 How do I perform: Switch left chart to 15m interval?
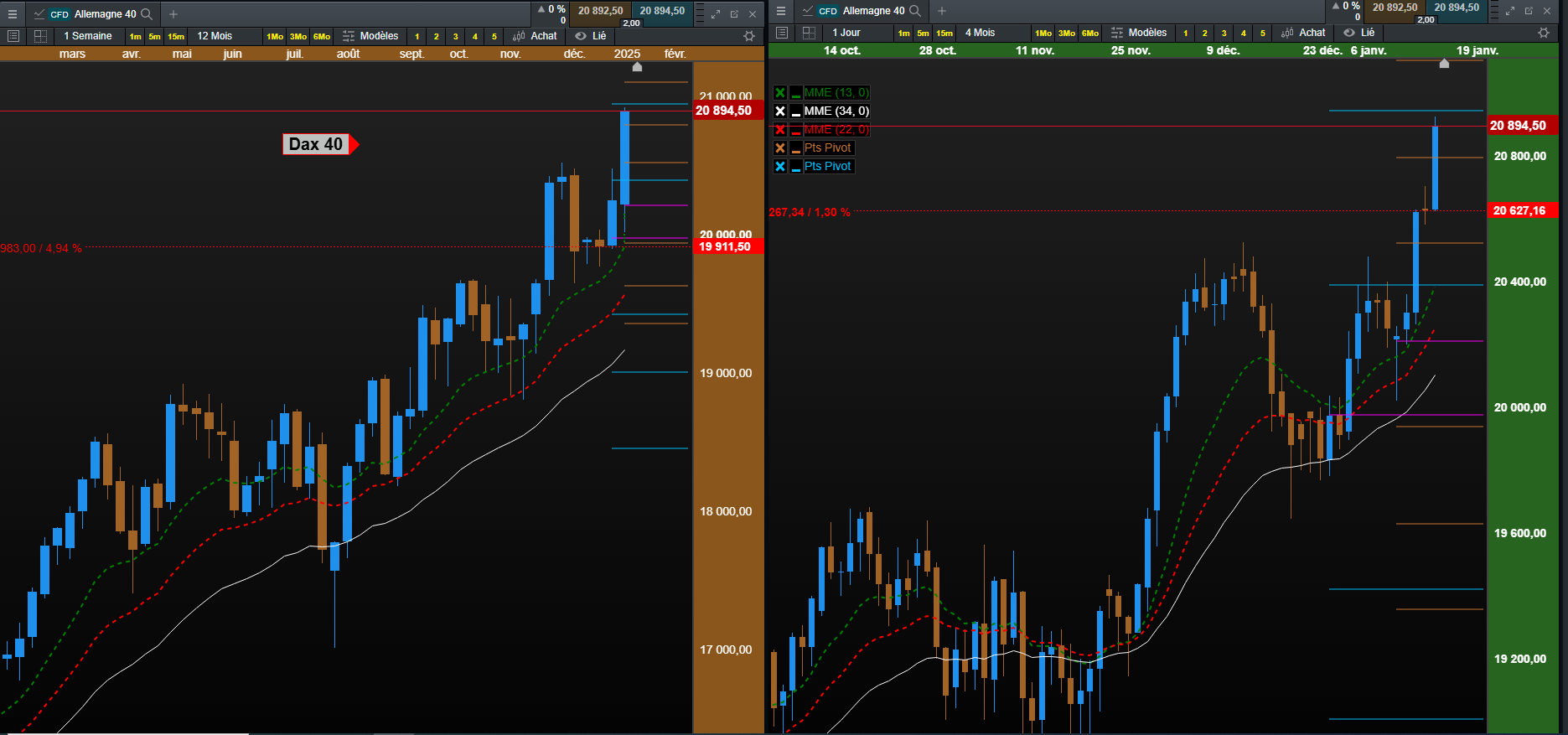176,37
